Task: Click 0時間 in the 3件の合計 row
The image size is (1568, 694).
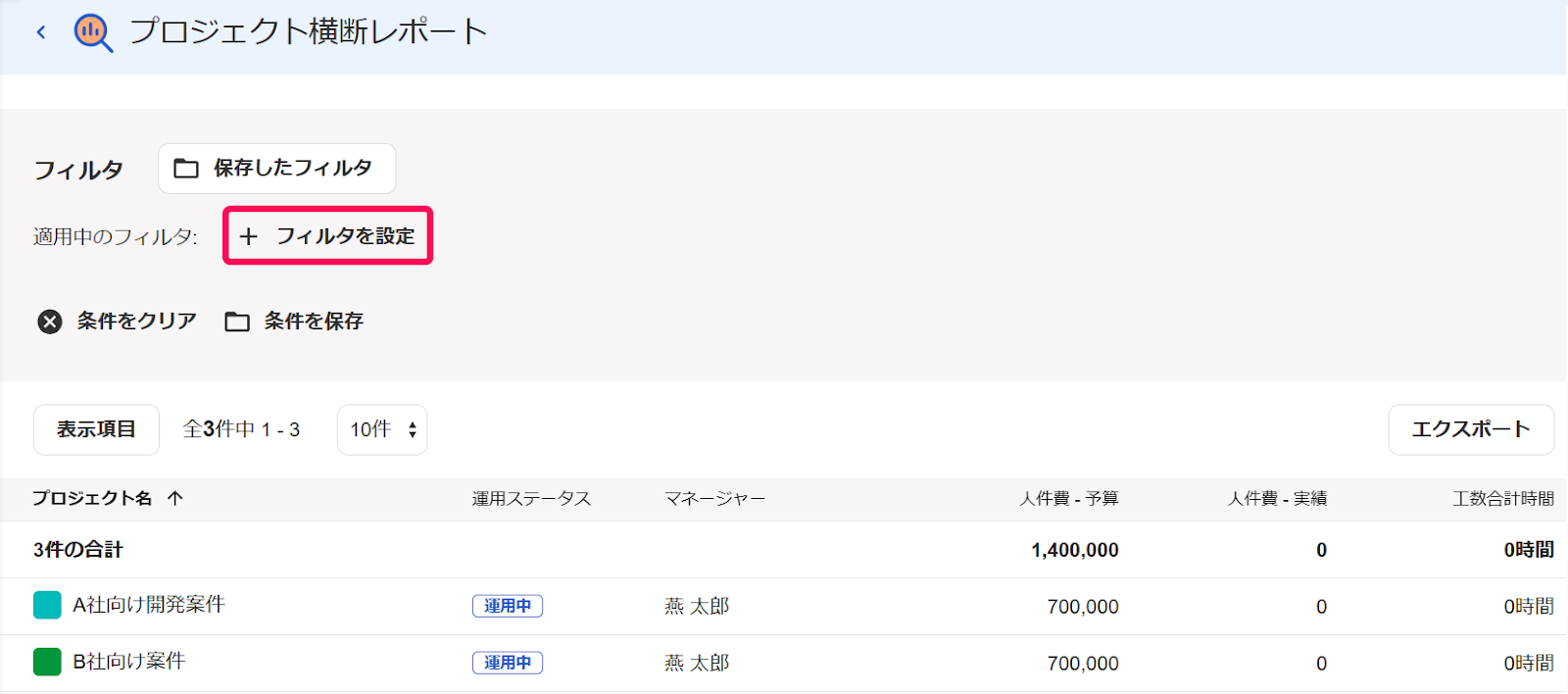Action: point(1529,550)
